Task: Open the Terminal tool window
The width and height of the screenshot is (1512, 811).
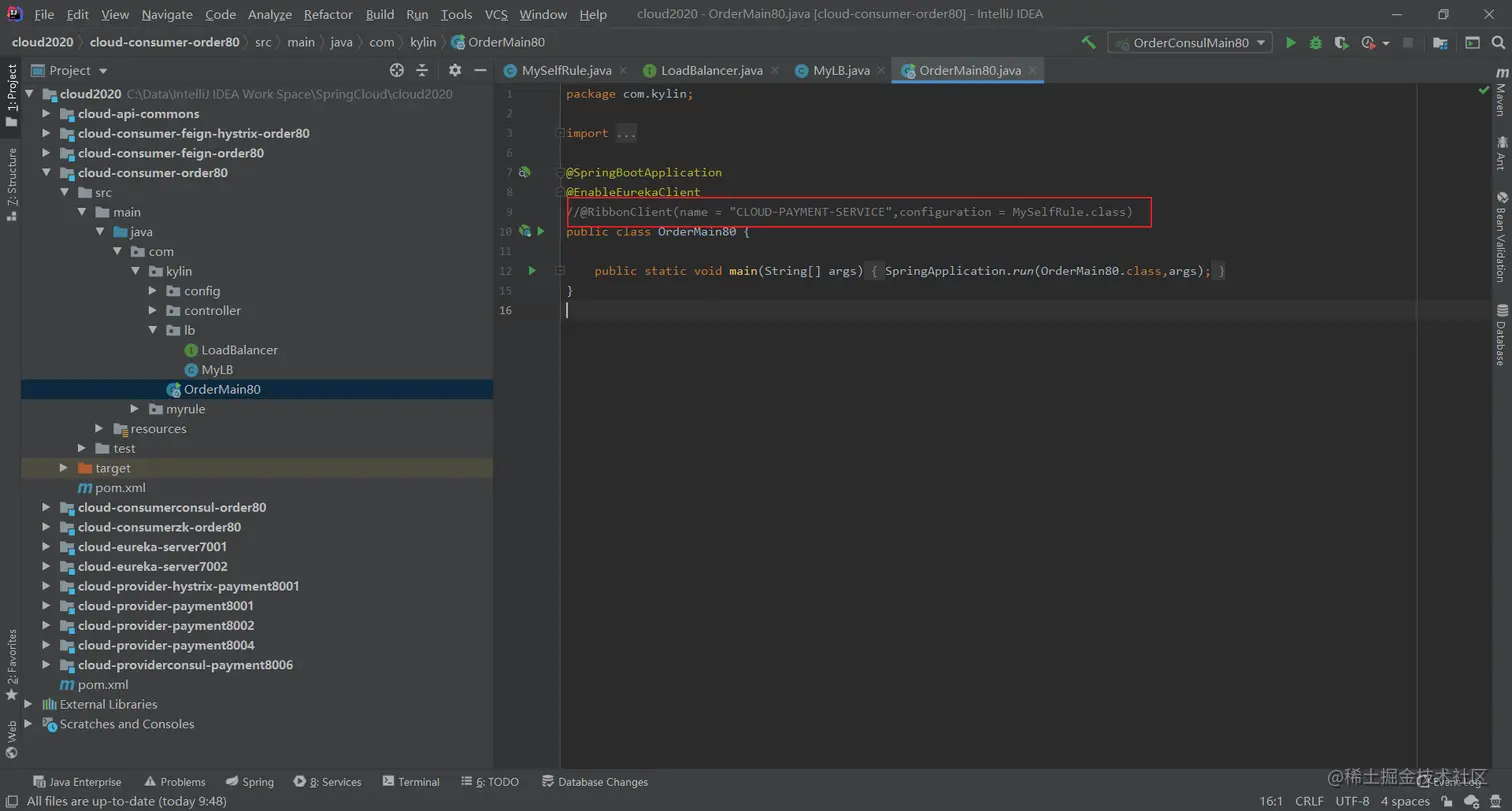Action: (410, 782)
